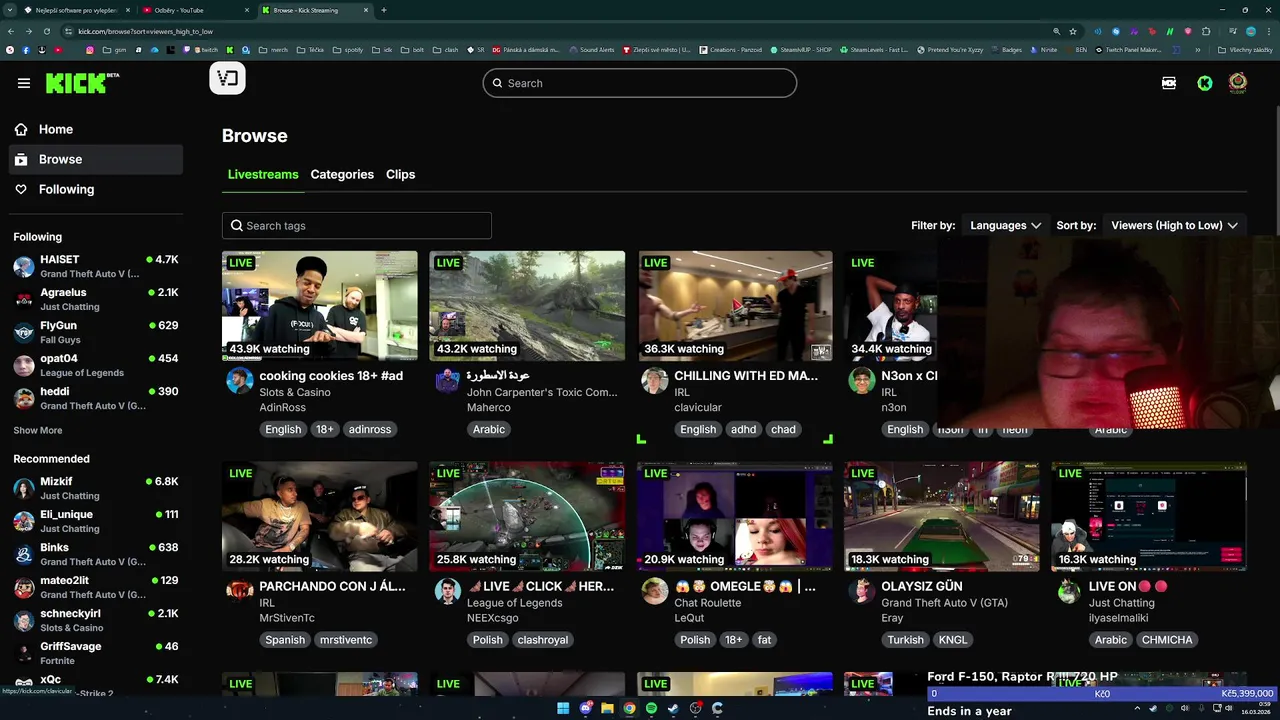Open heddi followed channel

[x=96, y=398]
